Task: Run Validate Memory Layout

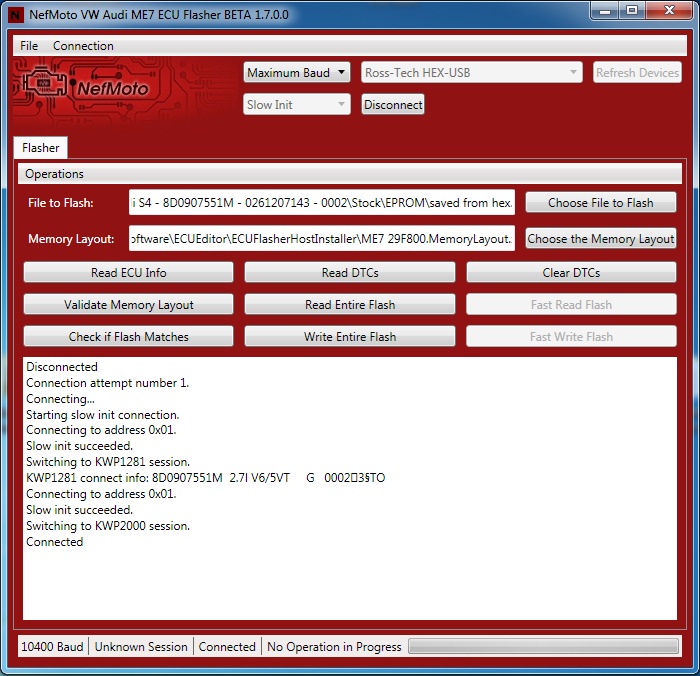Action: coord(128,305)
